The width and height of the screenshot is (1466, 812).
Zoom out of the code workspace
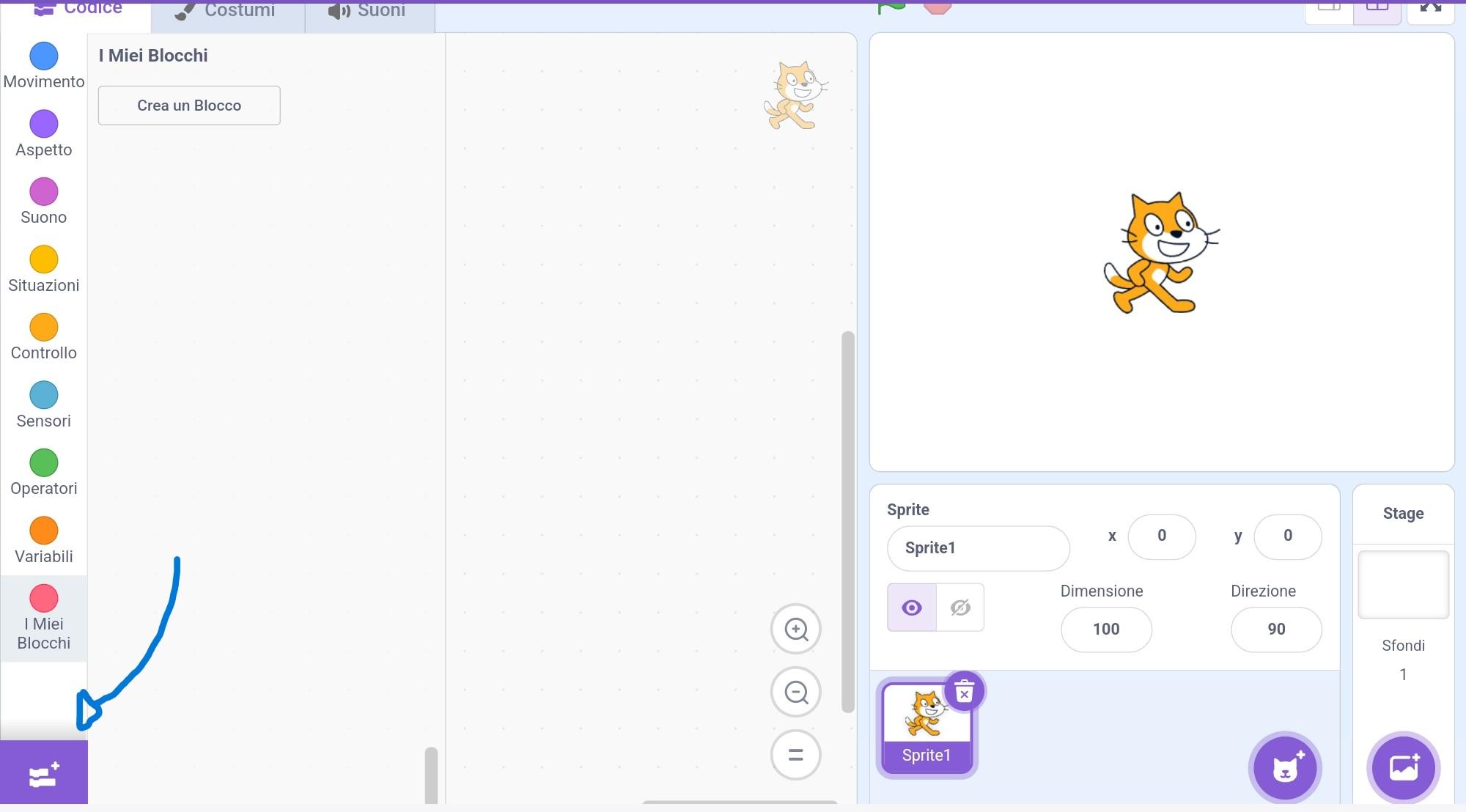click(x=796, y=692)
